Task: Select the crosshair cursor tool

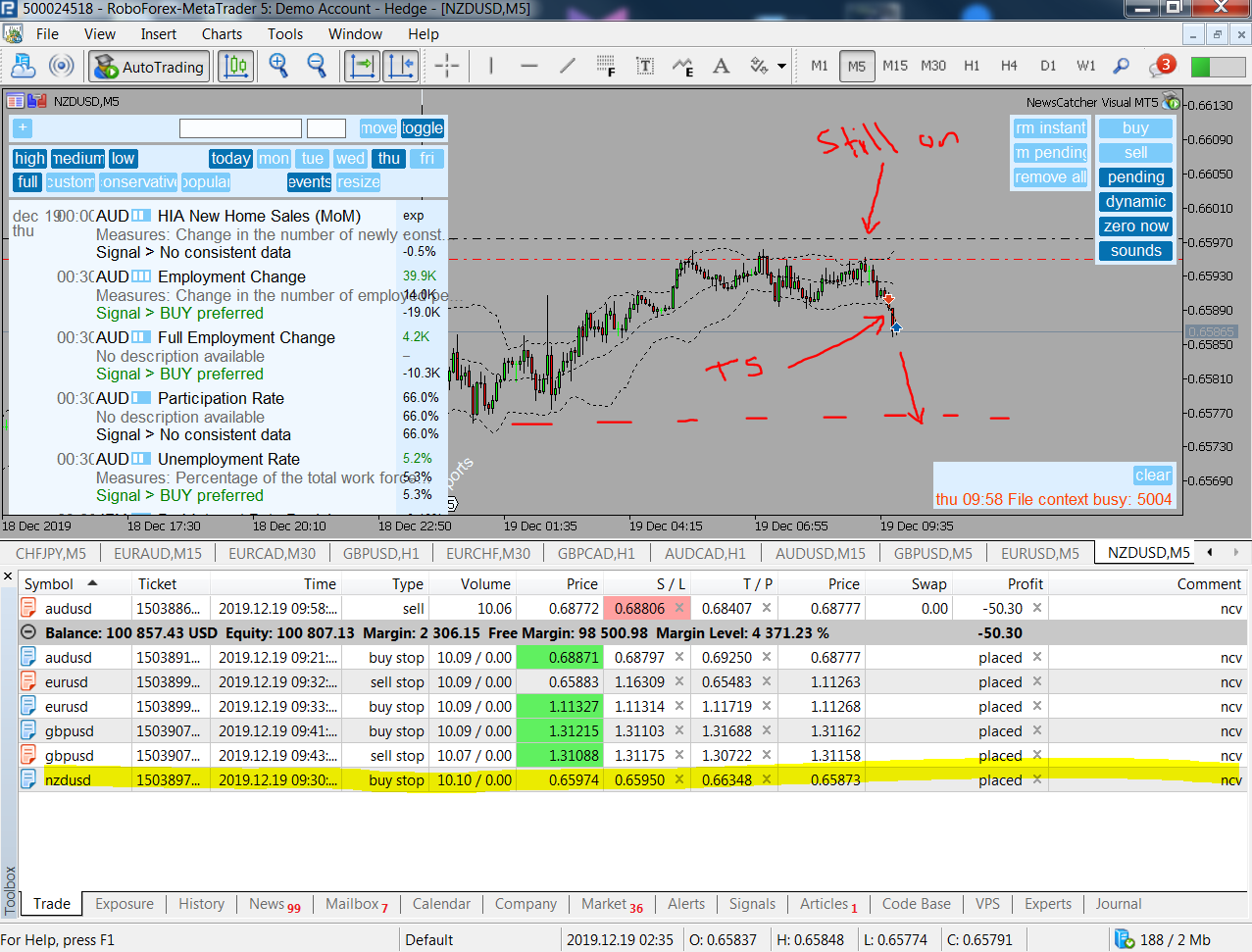Action: click(x=446, y=66)
